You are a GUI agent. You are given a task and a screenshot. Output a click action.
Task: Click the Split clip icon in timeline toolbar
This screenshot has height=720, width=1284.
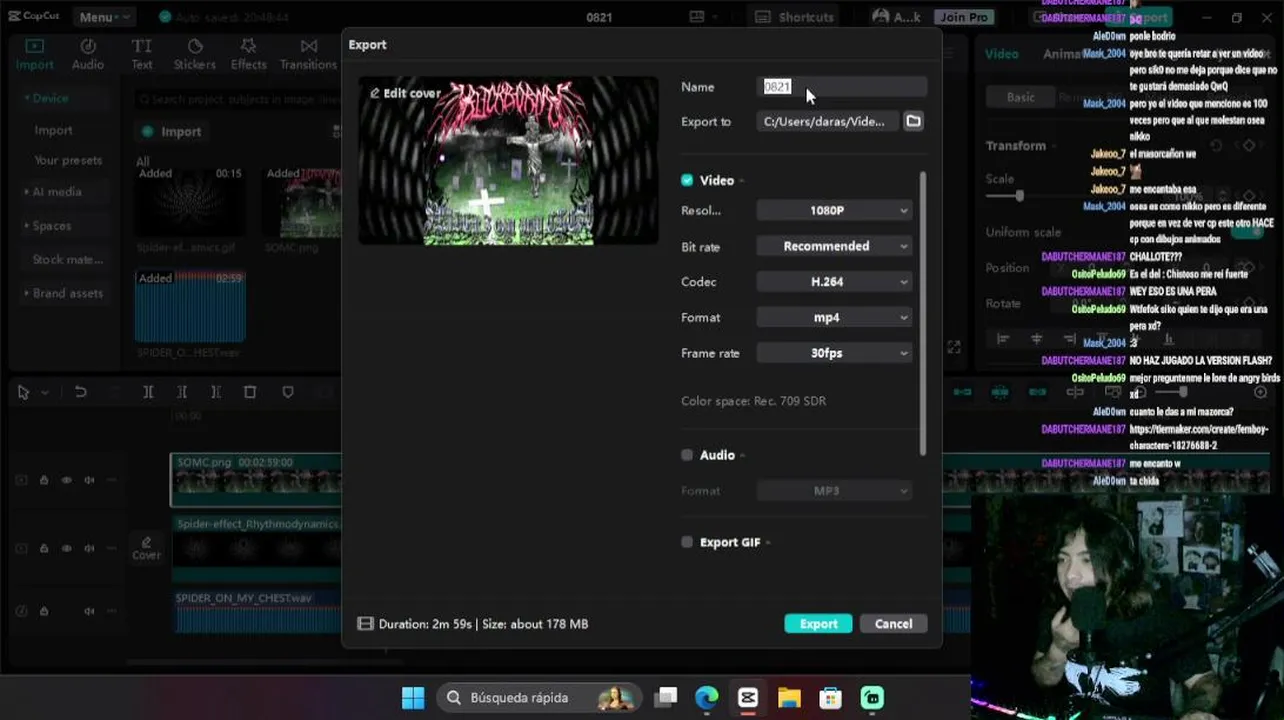pyautogui.click(x=148, y=392)
